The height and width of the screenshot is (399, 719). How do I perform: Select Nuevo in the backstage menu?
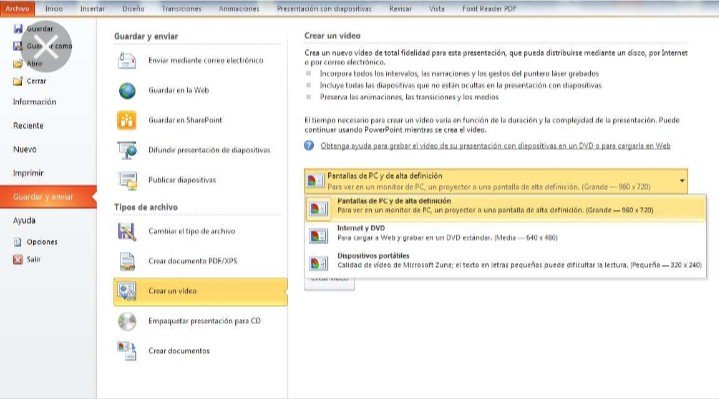point(25,150)
